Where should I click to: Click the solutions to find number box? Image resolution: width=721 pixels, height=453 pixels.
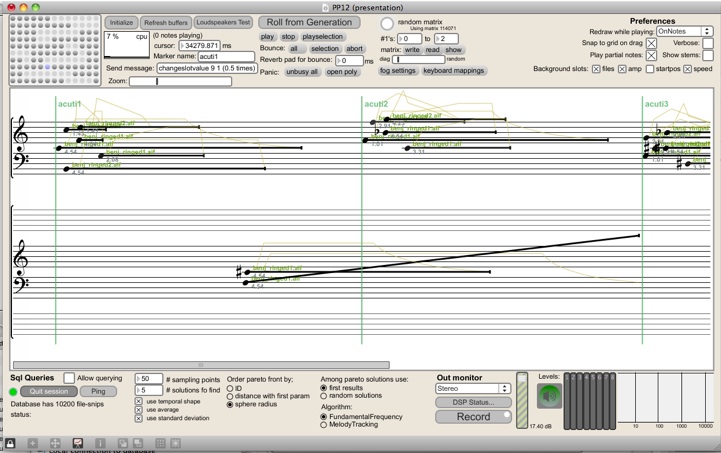coord(149,390)
